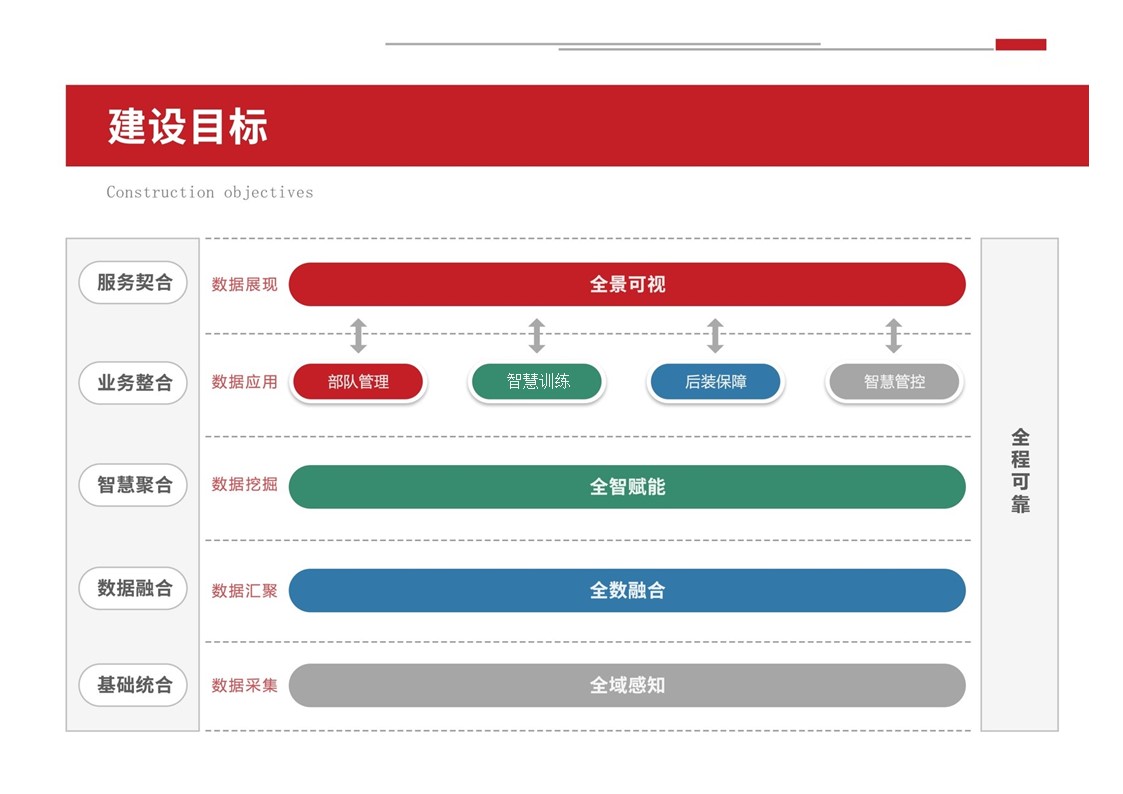Pick the 基础统合 label on left
Viewport: 1123px width, 794px height.
134,686
